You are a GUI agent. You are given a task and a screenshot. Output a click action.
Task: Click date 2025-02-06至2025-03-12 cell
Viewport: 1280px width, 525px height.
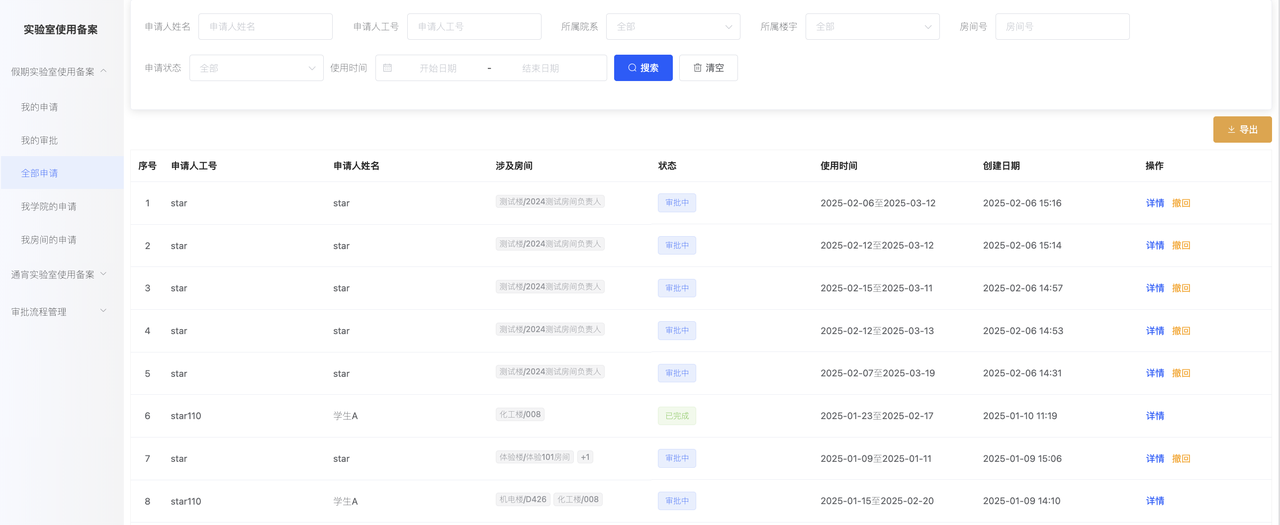(878, 203)
